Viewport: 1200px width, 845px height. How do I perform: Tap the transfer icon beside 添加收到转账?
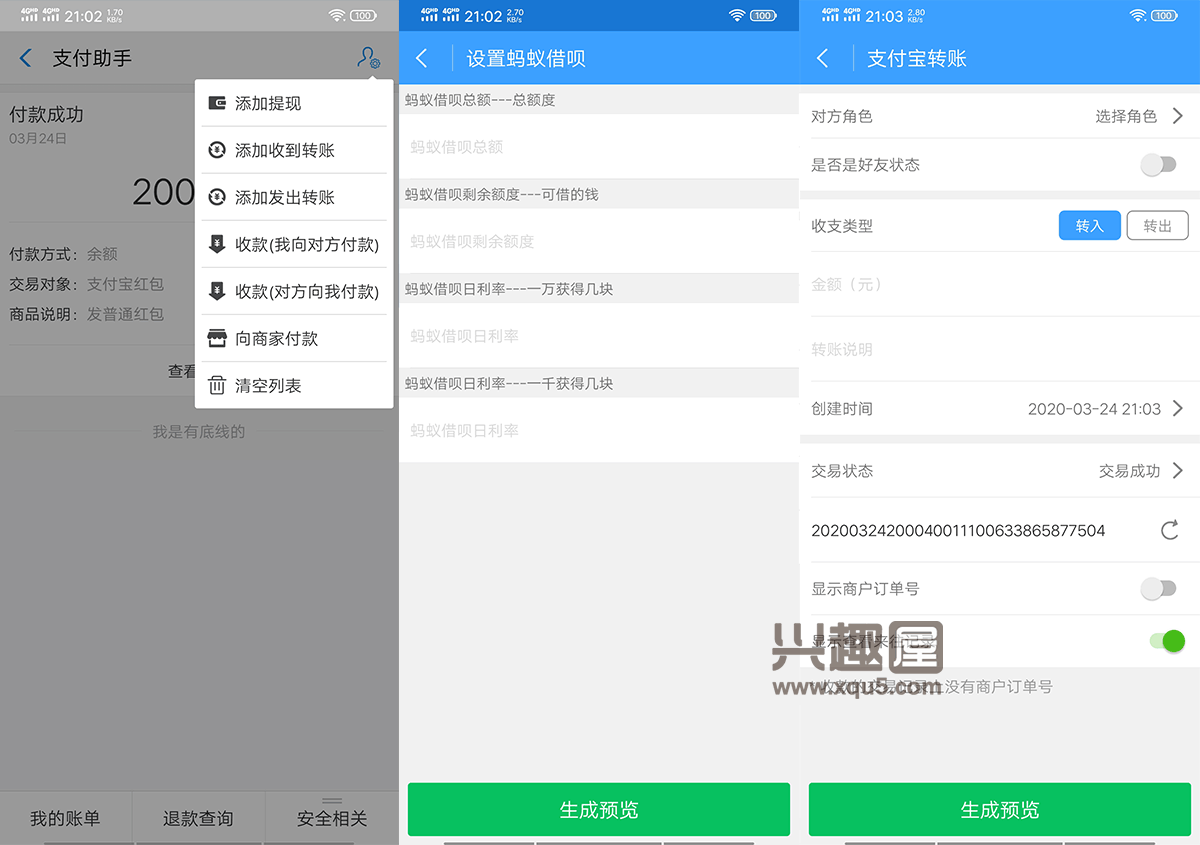pos(217,150)
